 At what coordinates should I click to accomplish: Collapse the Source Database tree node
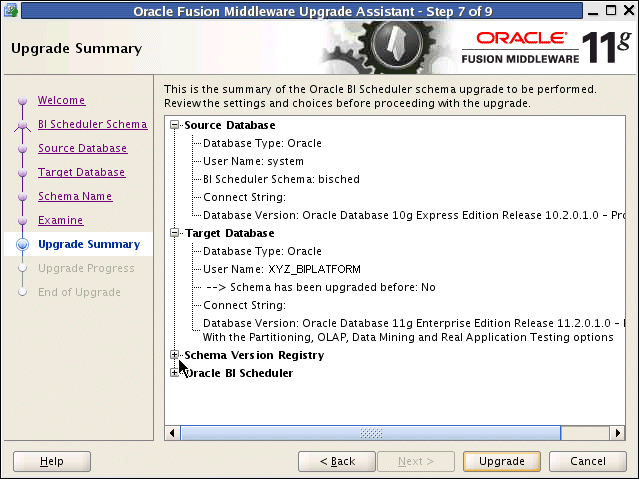[174, 125]
